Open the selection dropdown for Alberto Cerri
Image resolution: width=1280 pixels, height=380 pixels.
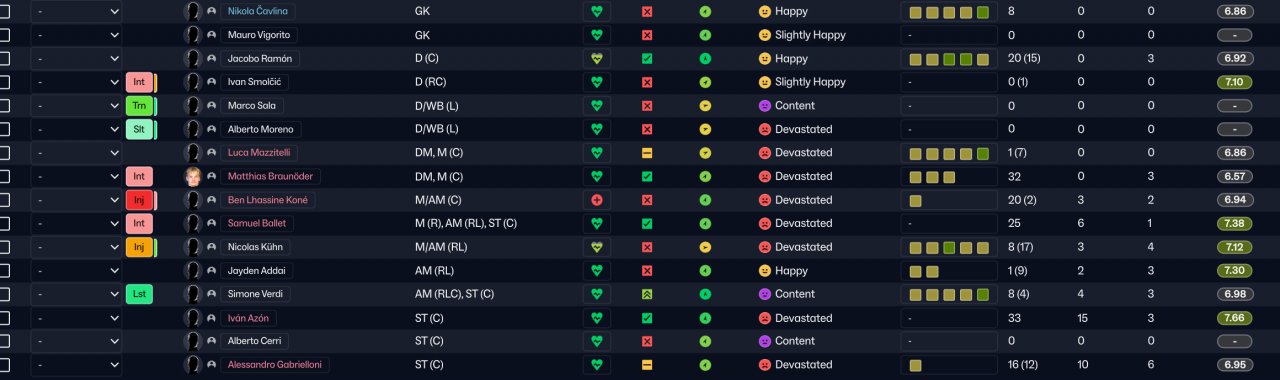pyautogui.click(x=76, y=341)
